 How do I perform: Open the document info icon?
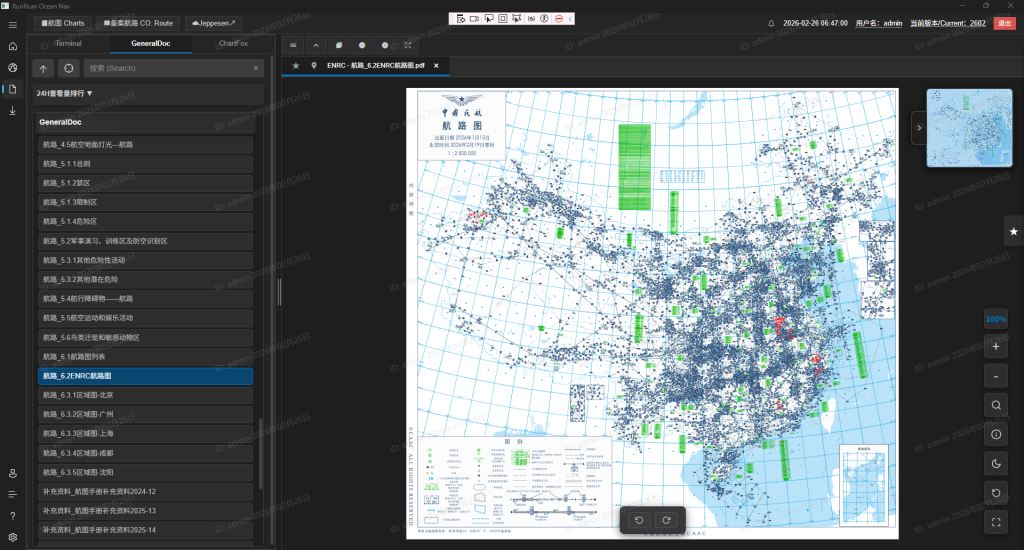point(996,435)
